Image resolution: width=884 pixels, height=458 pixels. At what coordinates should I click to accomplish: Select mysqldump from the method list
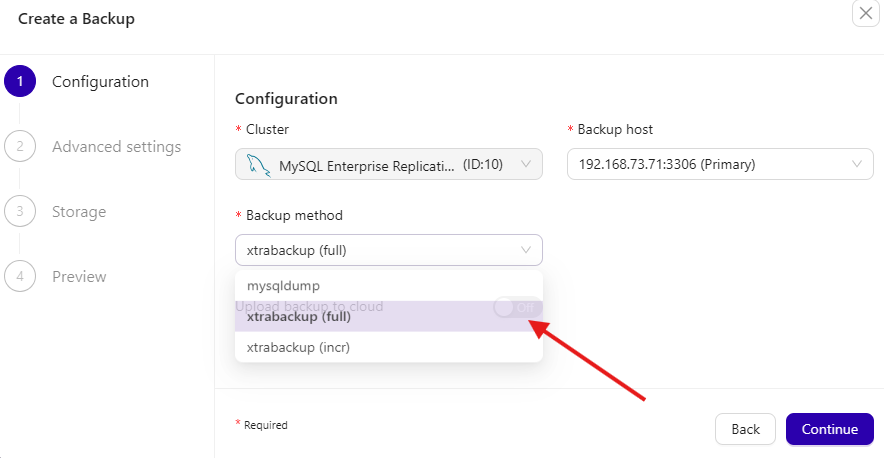283,286
